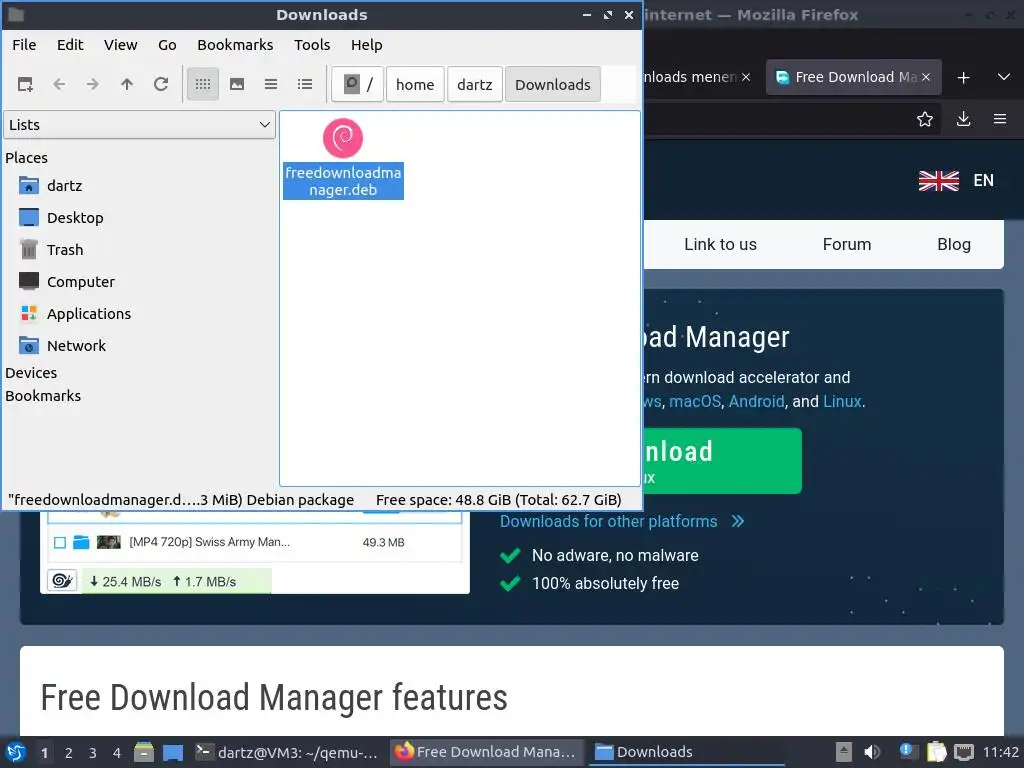
Task: Open the clipboard tray icon
Action: (x=936, y=752)
